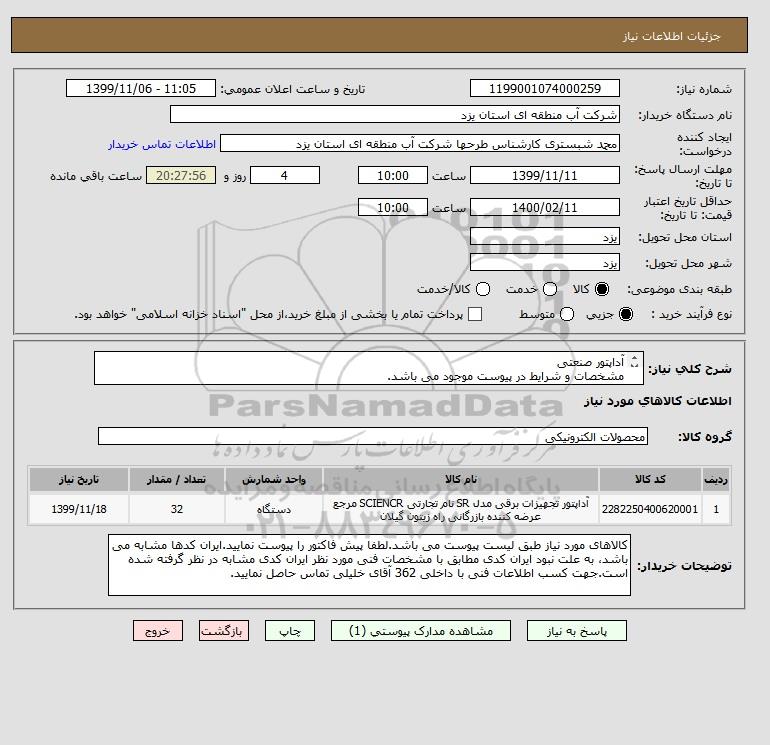This screenshot has height=745, width=770.
Task: Click the remaining days field showing 4
Action: tap(285, 175)
